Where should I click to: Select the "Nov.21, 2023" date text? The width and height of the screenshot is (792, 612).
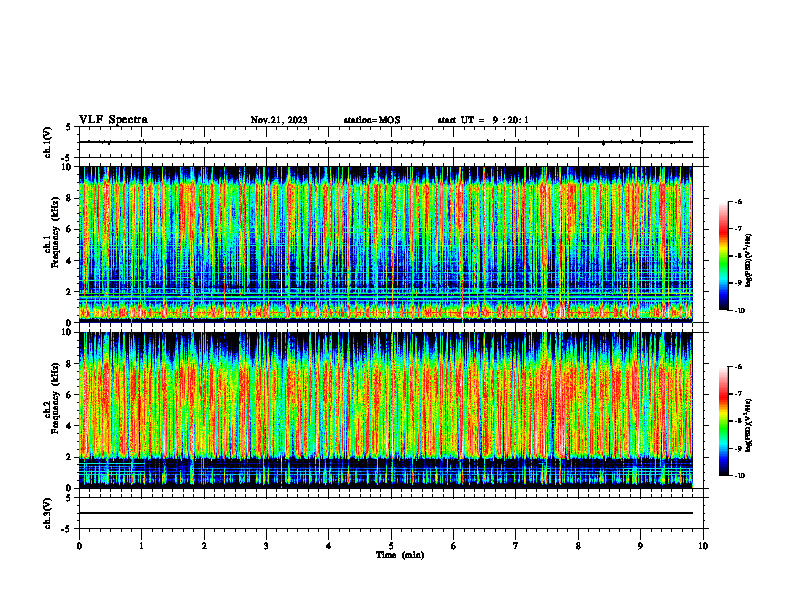coord(279,120)
